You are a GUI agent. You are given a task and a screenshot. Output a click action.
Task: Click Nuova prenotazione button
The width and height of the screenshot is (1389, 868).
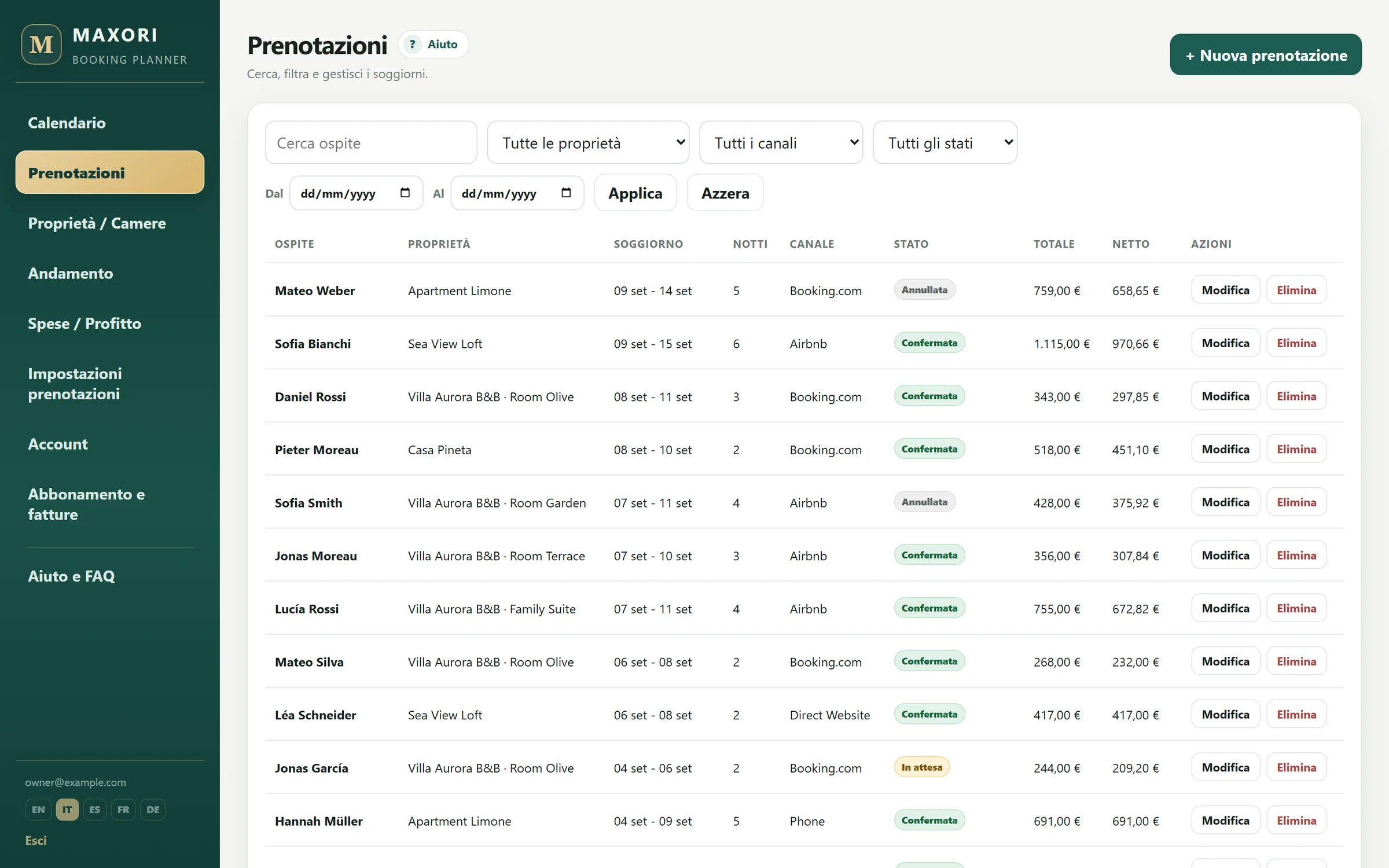[x=1265, y=55]
